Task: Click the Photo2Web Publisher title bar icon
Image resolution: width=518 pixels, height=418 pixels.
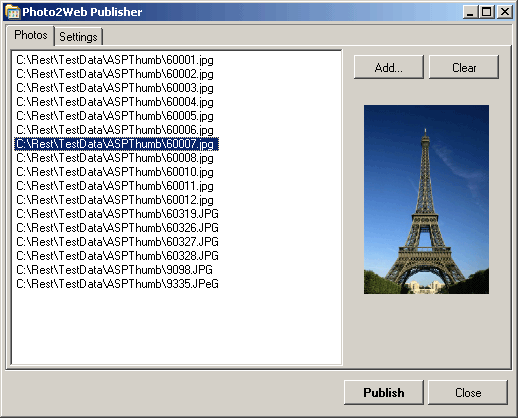Action: click(x=13, y=12)
